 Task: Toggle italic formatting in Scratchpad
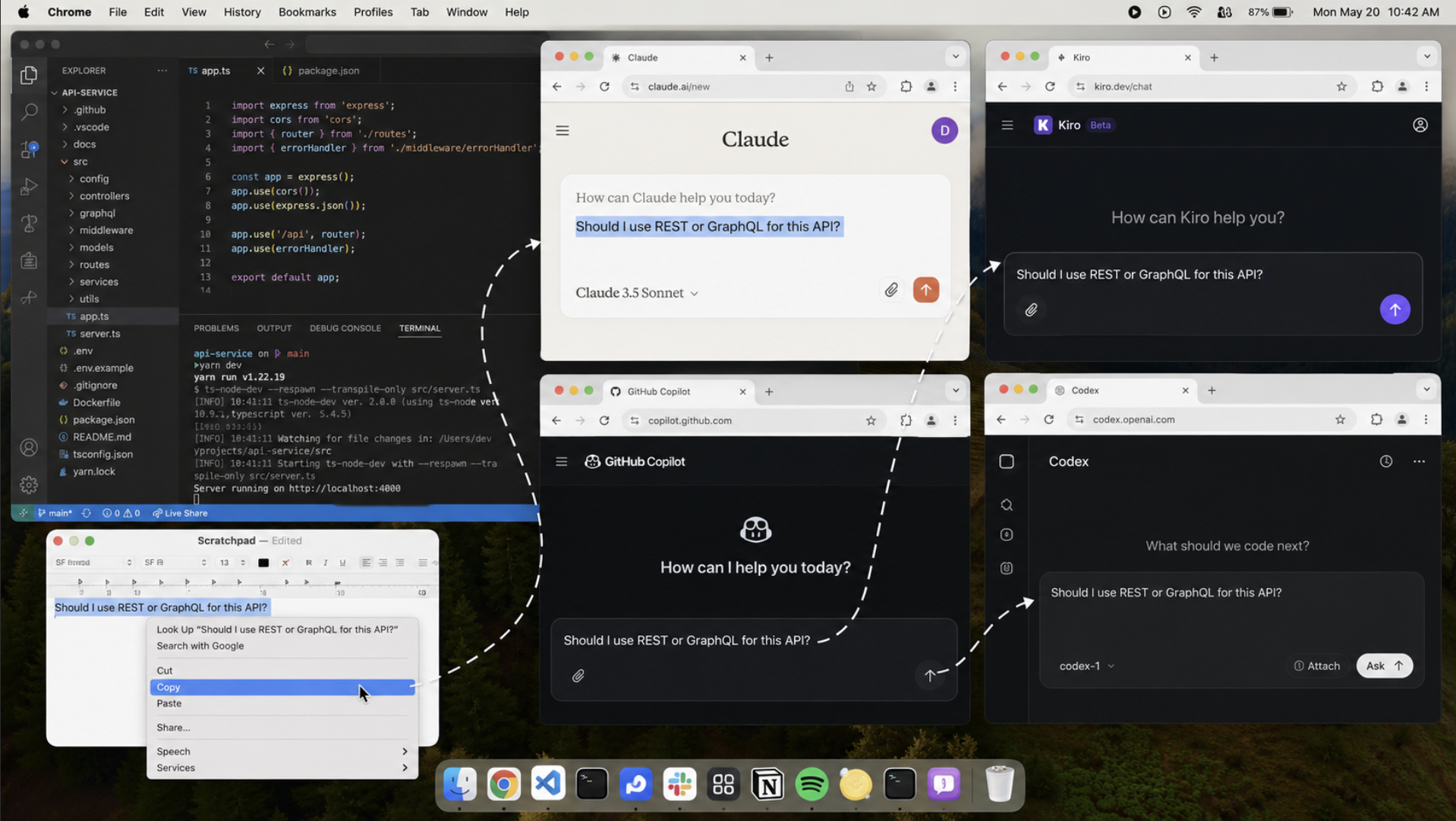(x=326, y=562)
